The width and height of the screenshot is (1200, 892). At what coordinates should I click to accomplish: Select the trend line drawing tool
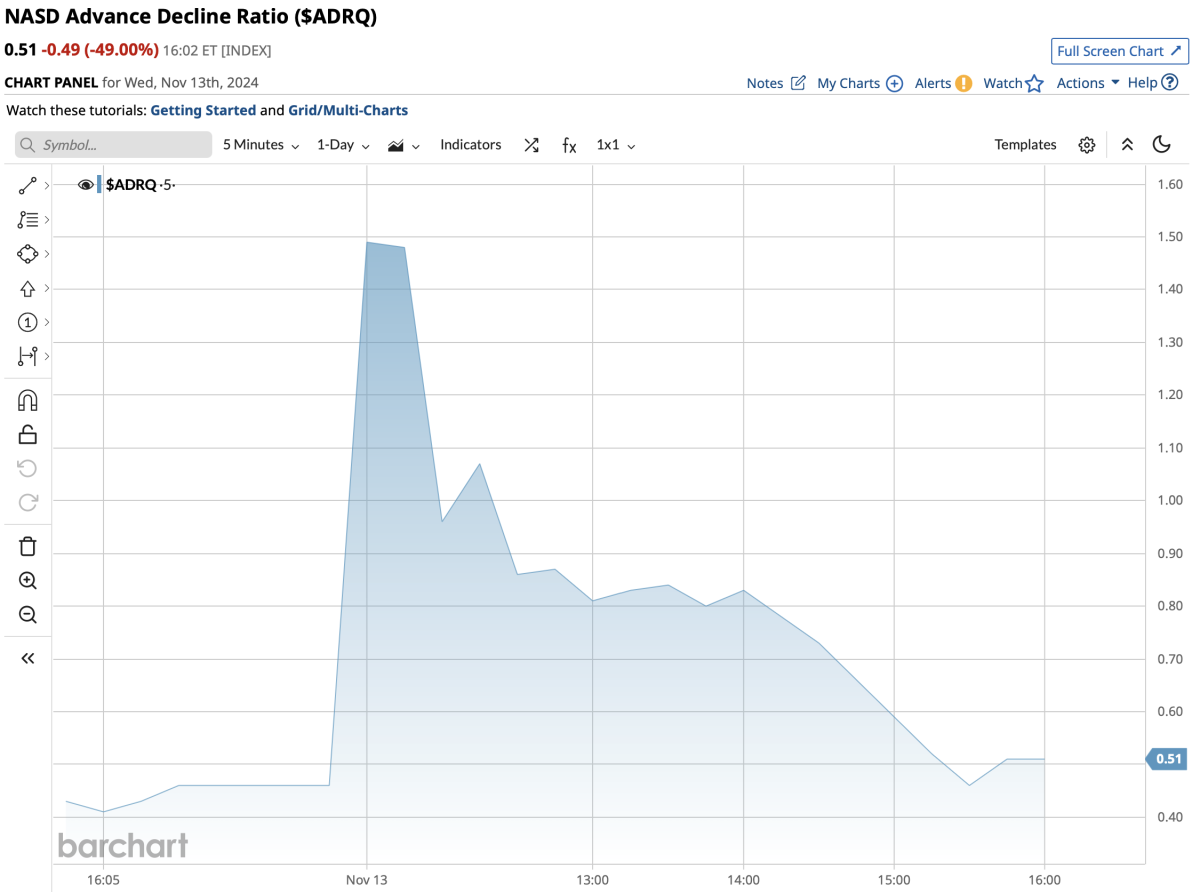[x=27, y=186]
